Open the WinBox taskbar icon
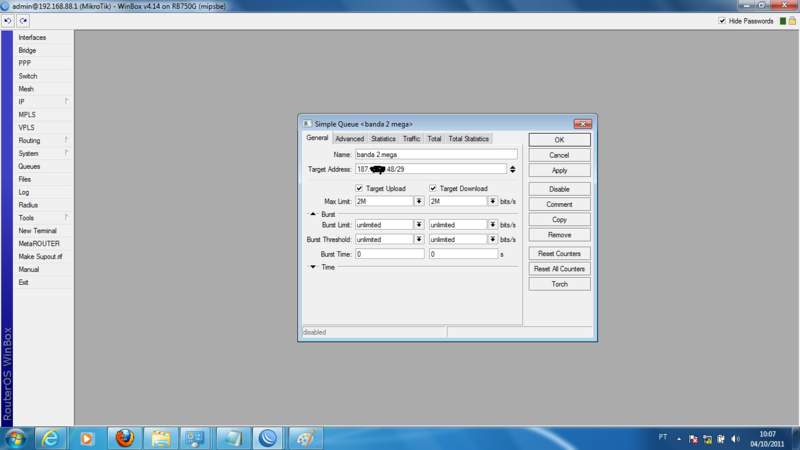Viewport: 800px width, 450px height. pos(268,438)
